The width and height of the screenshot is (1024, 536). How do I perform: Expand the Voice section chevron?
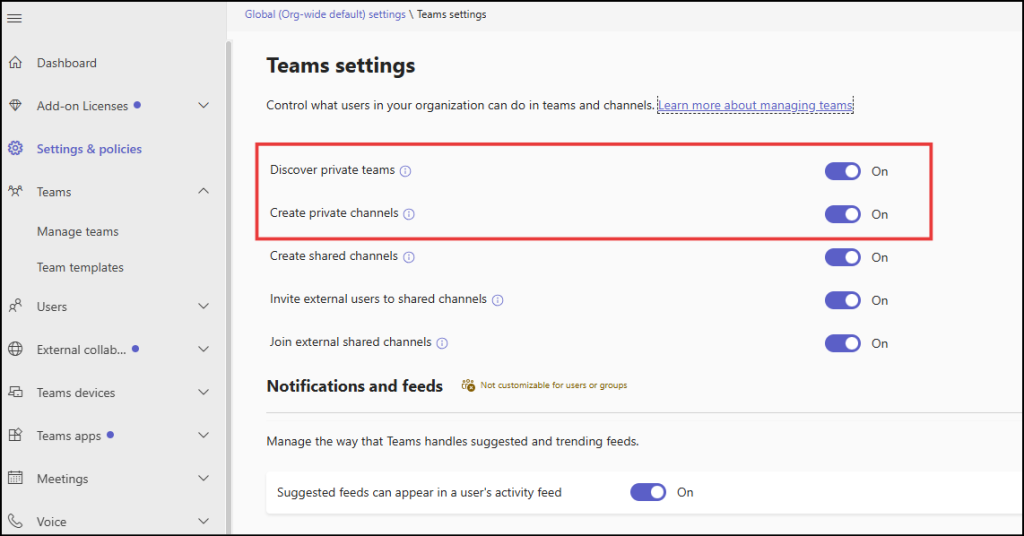point(204,521)
